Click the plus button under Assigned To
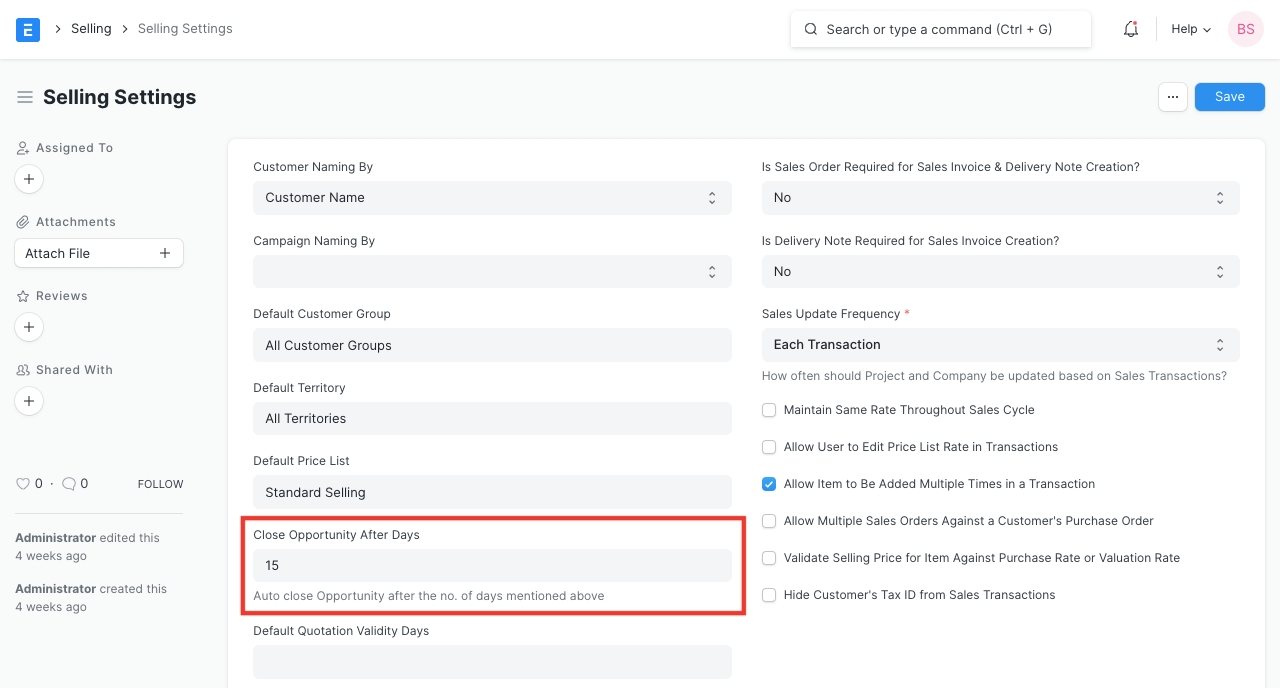 [x=29, y=179]
